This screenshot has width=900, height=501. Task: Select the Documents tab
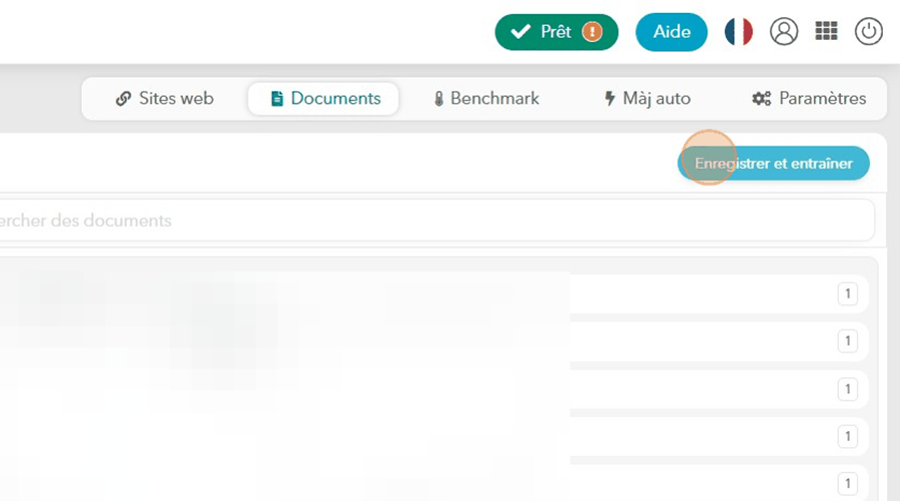[323, 99]
